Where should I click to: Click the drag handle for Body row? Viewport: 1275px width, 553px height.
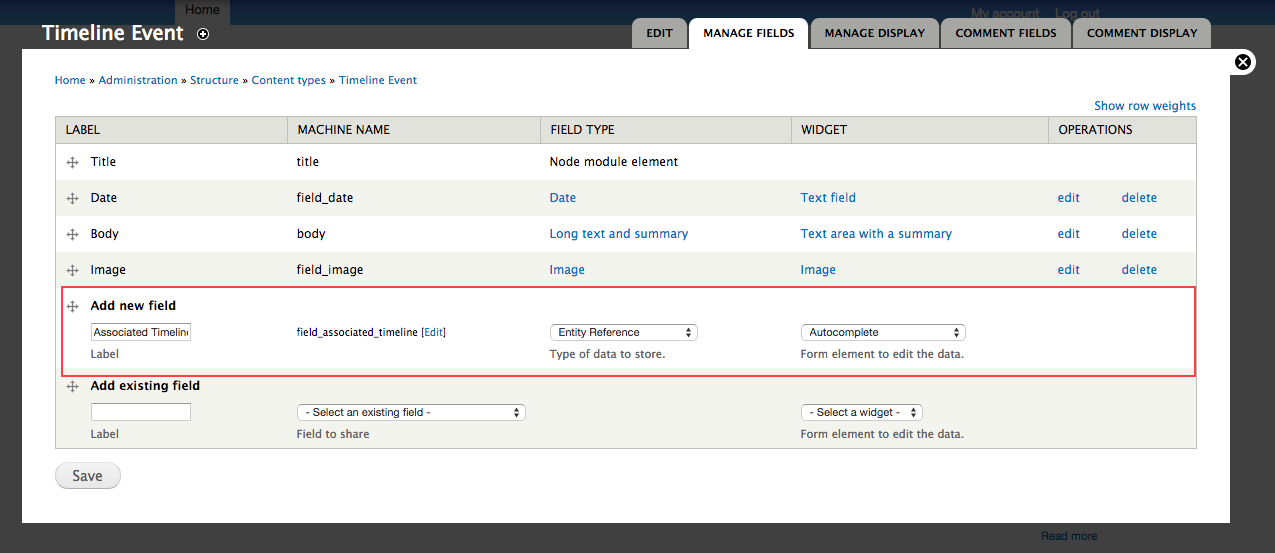(x=72, y=234)
